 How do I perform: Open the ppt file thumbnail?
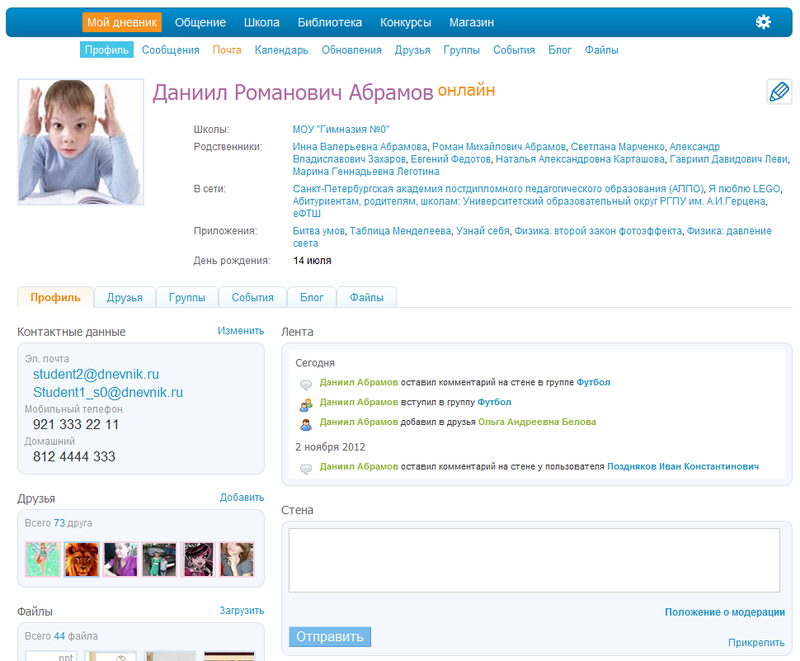pos(51,656)
